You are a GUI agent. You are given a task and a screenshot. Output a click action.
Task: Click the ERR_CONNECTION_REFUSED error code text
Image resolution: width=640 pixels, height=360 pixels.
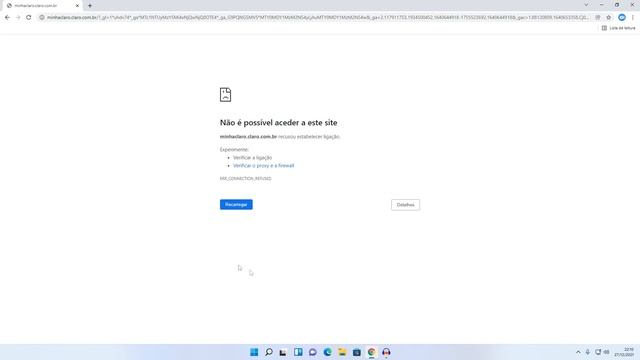(x=245, y=179)
